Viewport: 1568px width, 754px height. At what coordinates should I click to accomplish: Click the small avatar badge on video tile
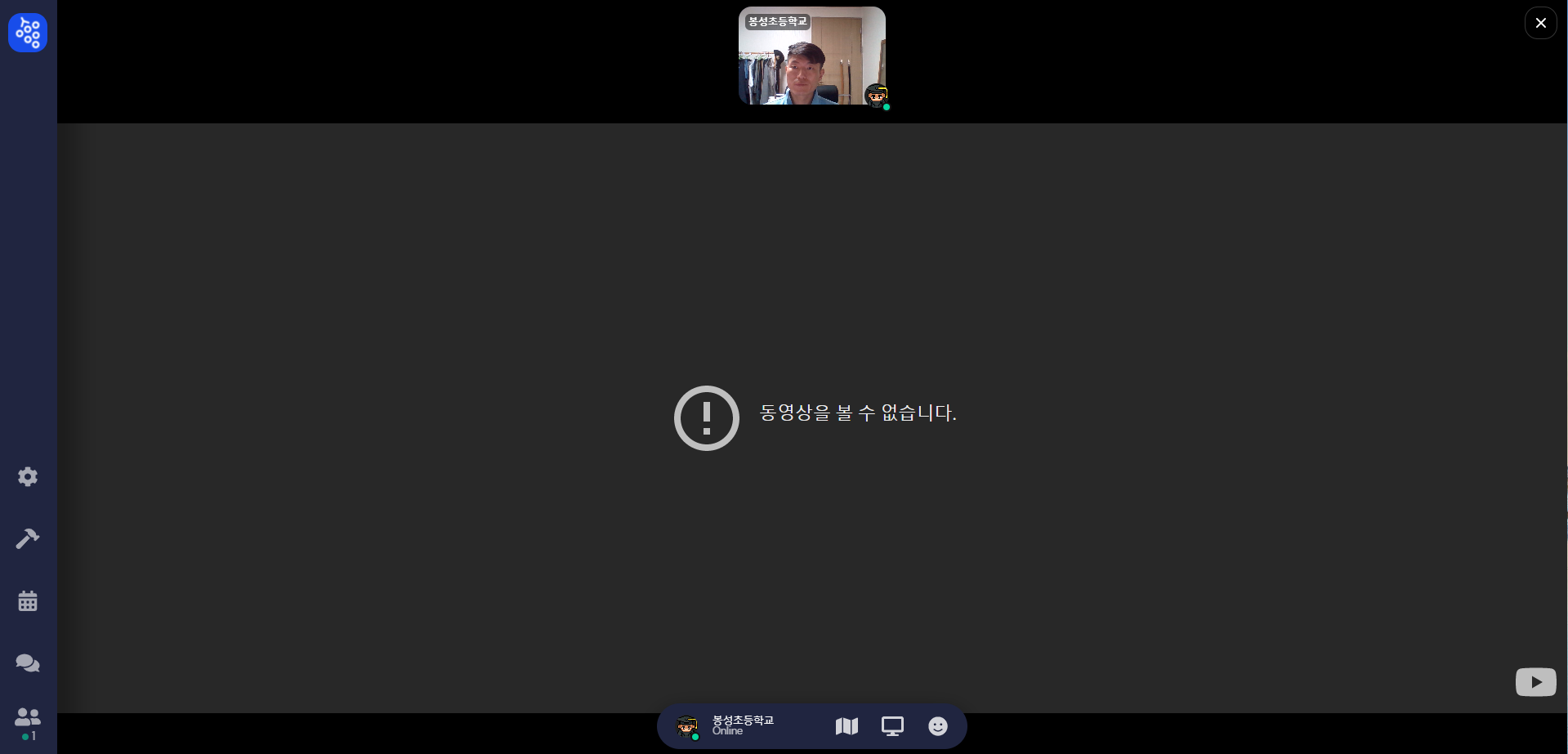(x=877, y=96)
